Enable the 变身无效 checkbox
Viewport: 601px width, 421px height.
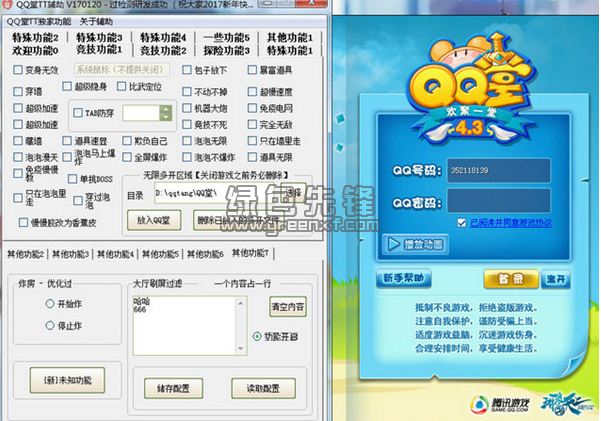click(18, 69)
